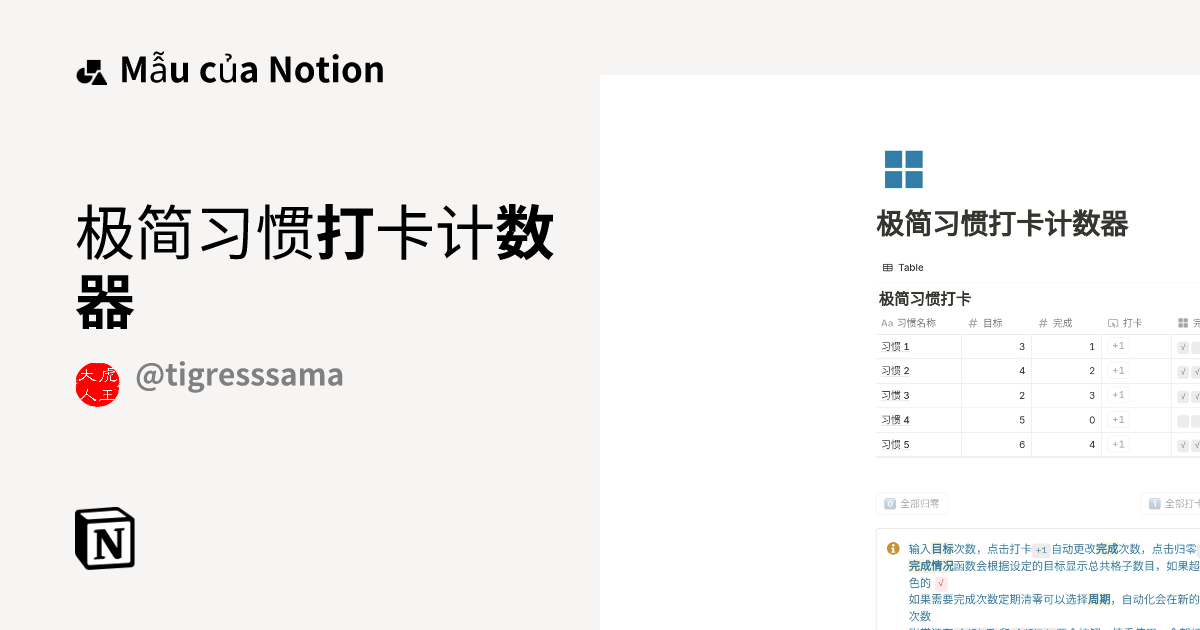Screen dimensions: 1200x630
Task: Click the Table view icon above the database
Action: pos(887,267)
